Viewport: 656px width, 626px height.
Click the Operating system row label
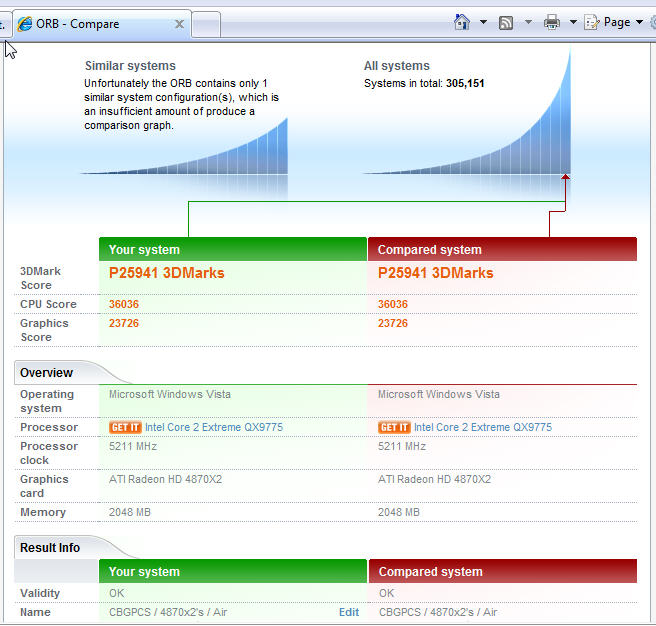click(x=47, y=401)
